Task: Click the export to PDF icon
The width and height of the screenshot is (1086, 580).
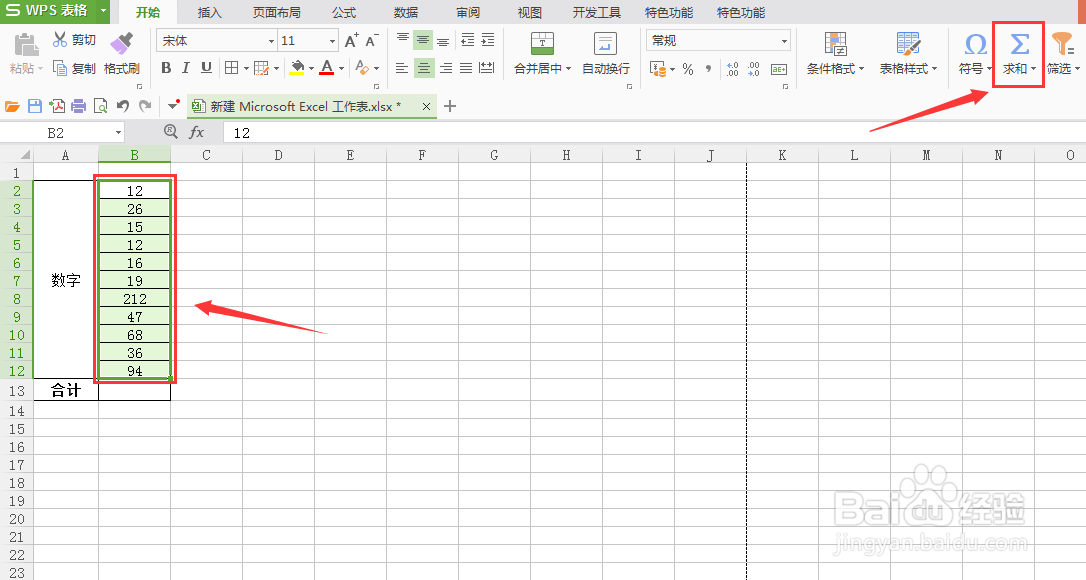Action: coord(57,106)
